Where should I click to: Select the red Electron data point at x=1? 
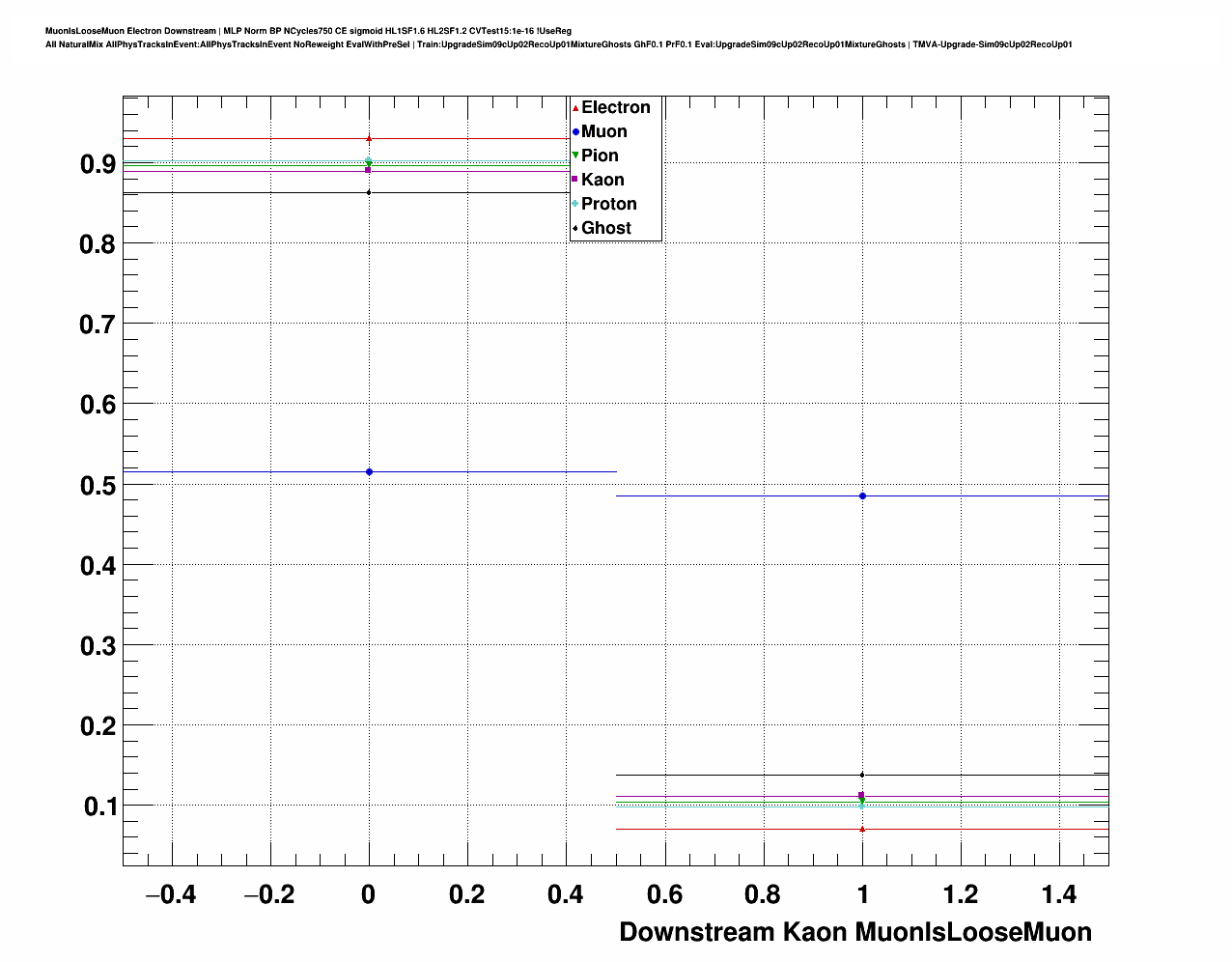tap(862, 829)
